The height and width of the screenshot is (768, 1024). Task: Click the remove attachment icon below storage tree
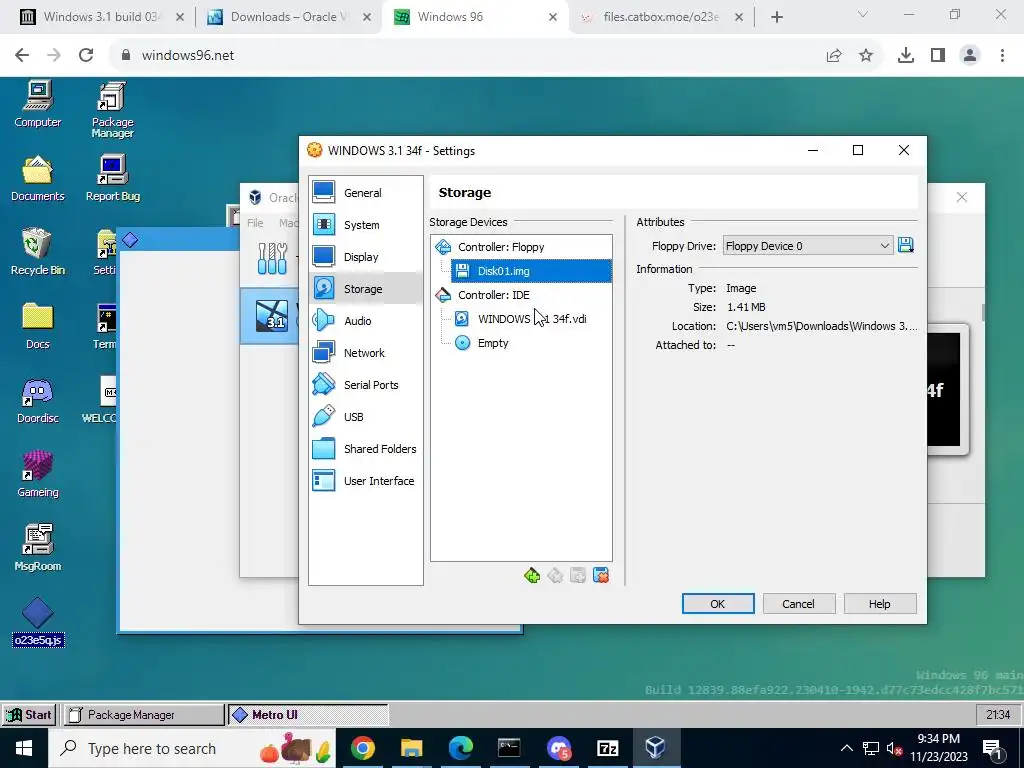tap(601, 575)
